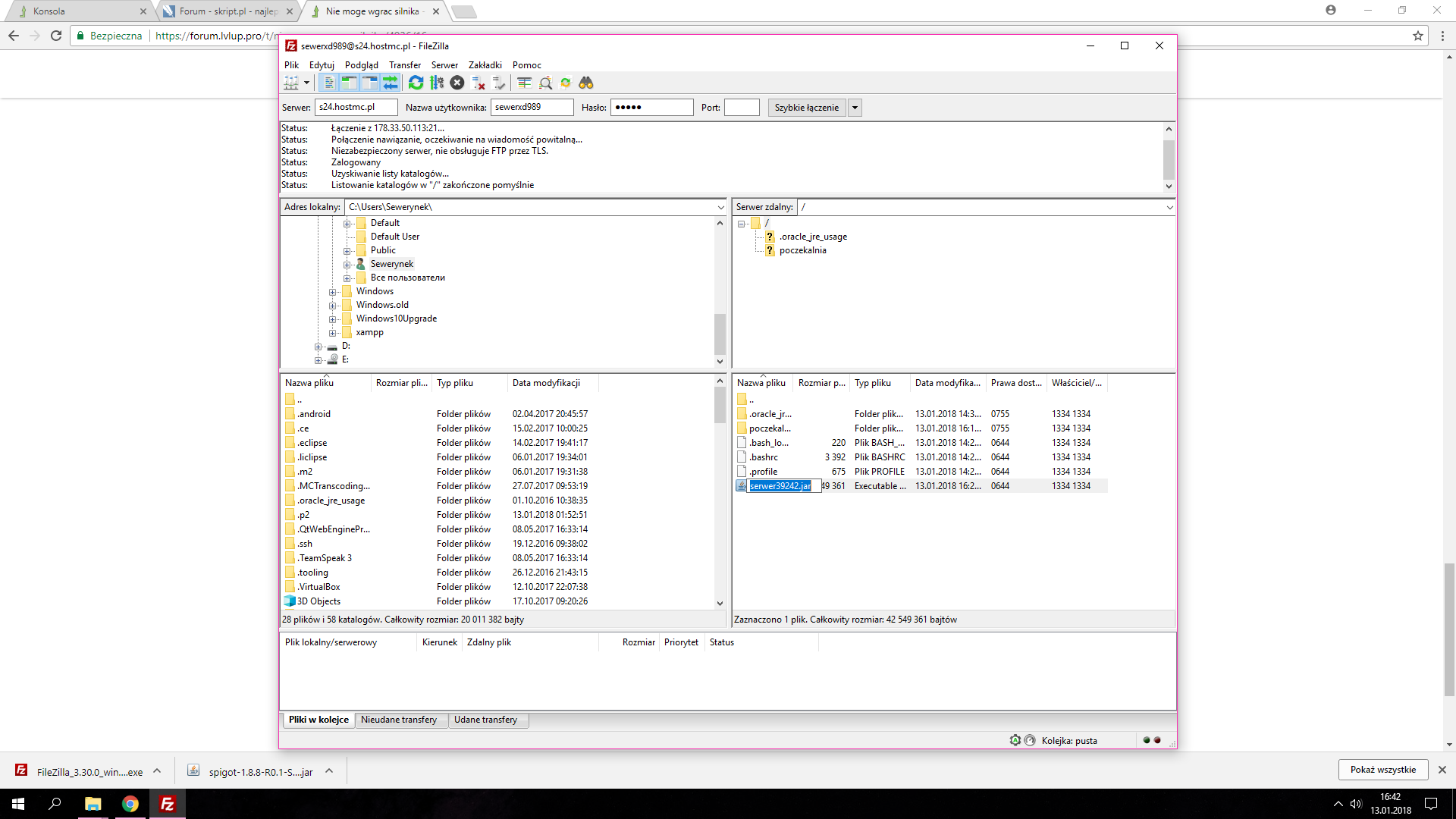Click the disconnect from server icon
This screenshot has width=1456, height=819.
(479, 83)
